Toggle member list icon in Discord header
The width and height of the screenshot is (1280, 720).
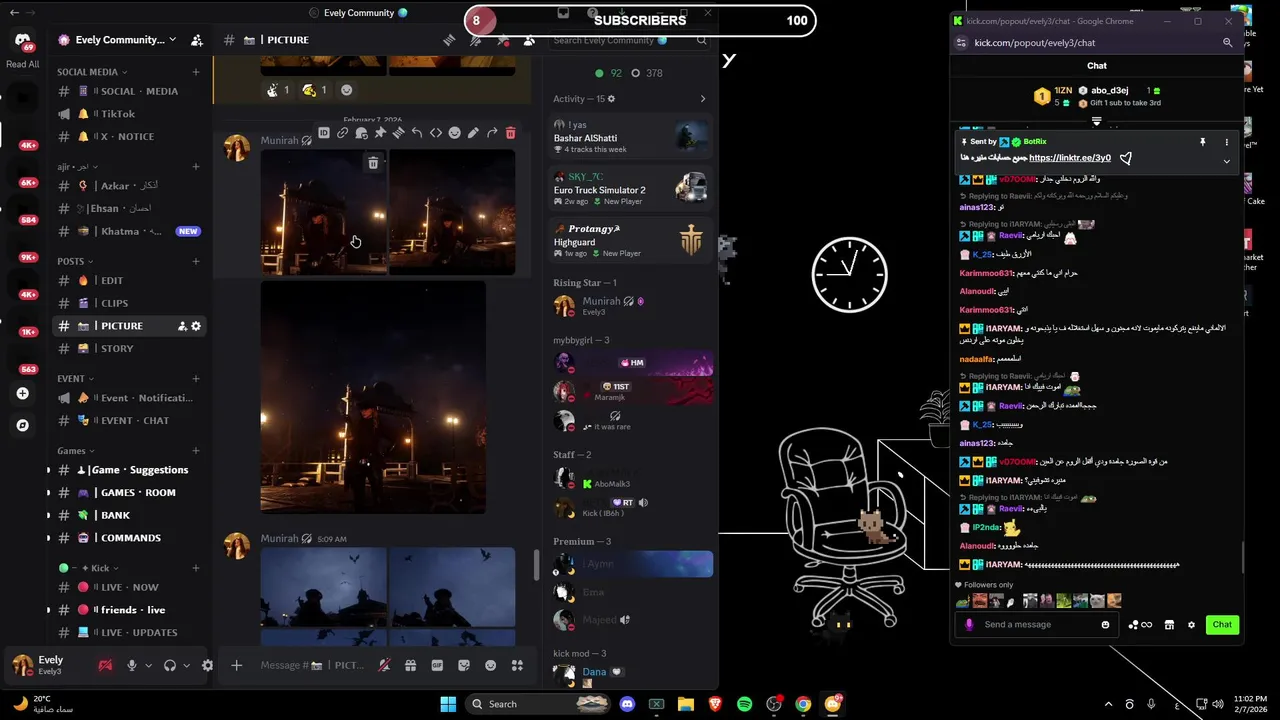click(x=529, y=40)
